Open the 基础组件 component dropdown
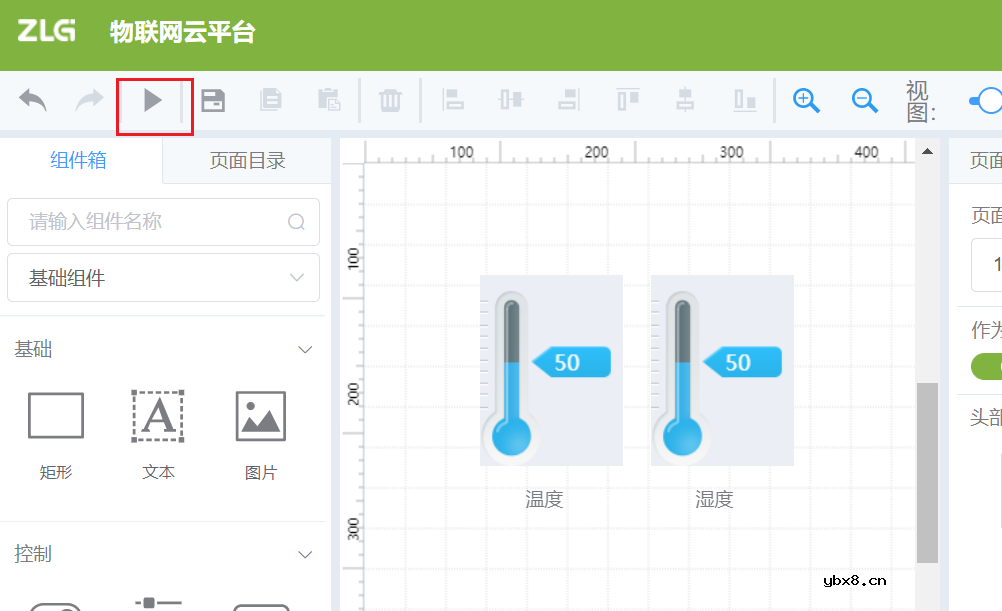The height and width of the screenshot is (611, 1002). 163,277
